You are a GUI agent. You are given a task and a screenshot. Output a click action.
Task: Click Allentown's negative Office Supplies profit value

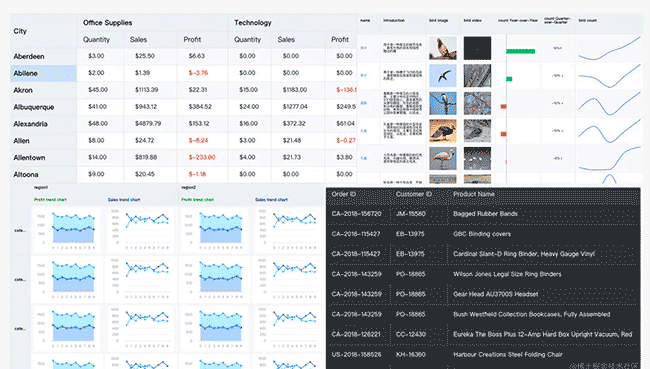[202, 158]
